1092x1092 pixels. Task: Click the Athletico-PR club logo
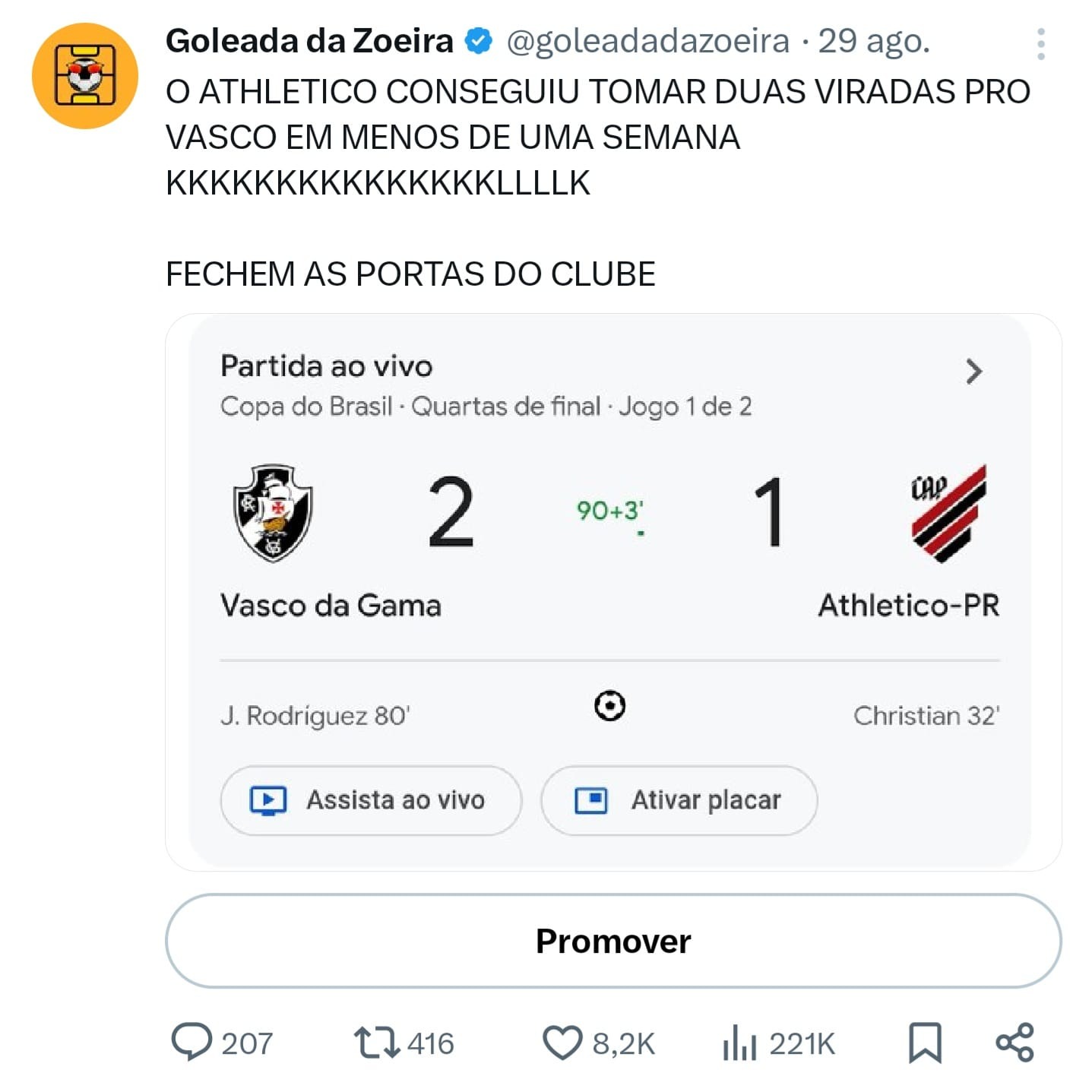point(948,513)
